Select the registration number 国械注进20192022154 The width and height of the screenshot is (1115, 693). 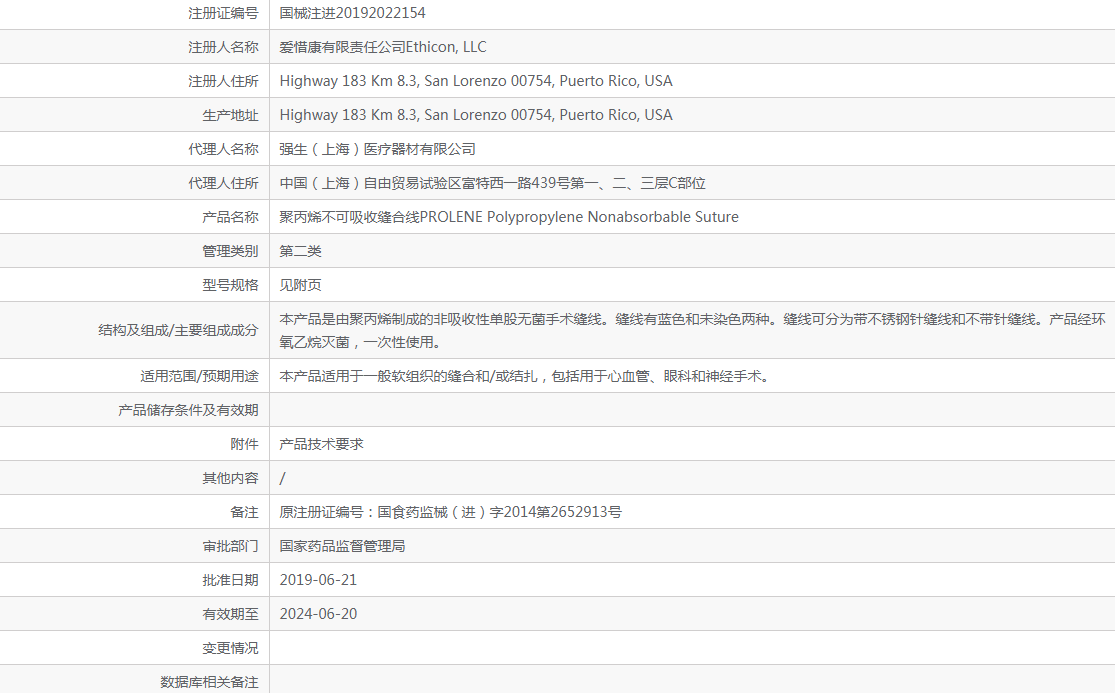click(x=353, y=13)
